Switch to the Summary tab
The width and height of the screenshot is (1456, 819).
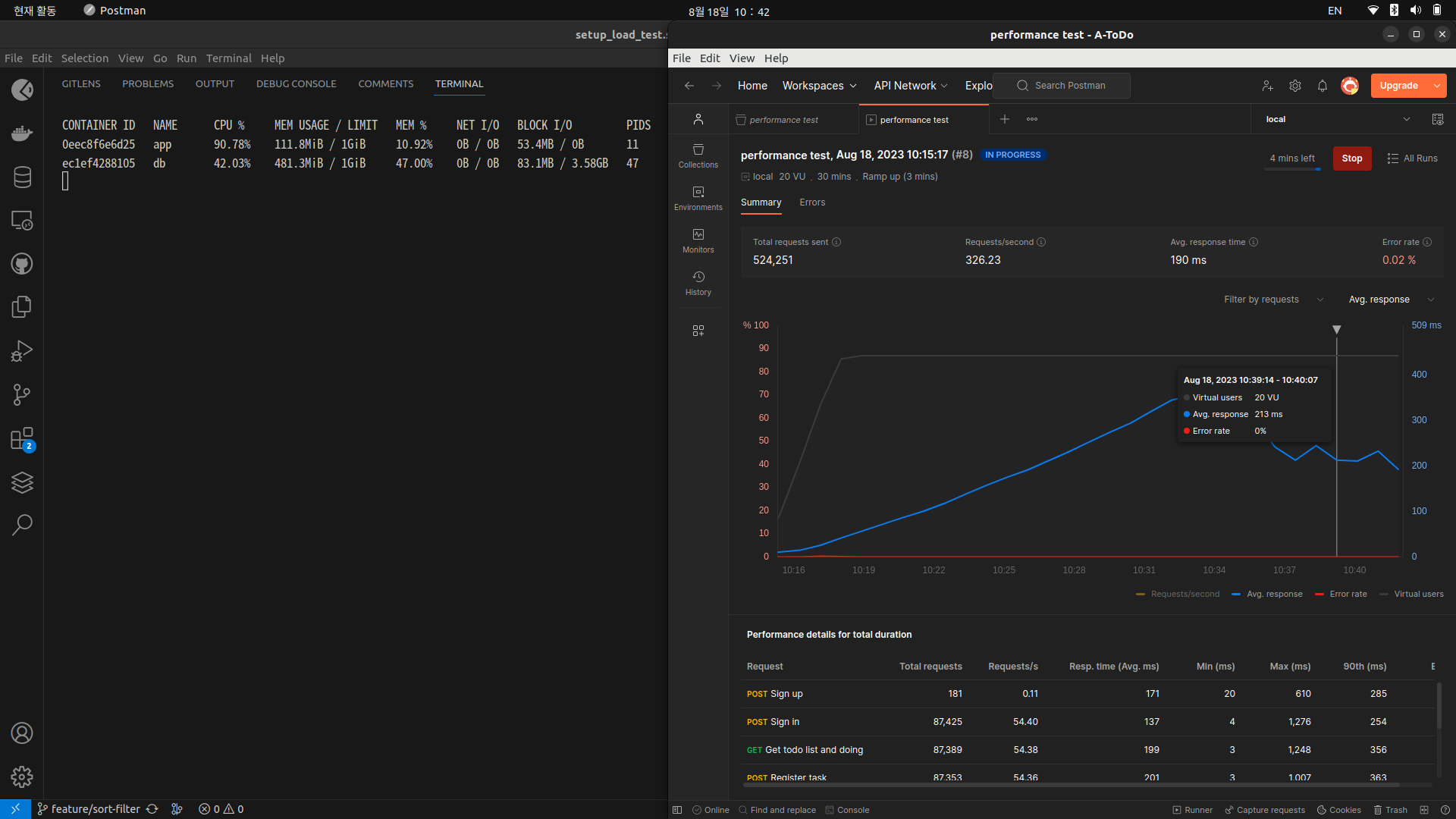[761, 202]
